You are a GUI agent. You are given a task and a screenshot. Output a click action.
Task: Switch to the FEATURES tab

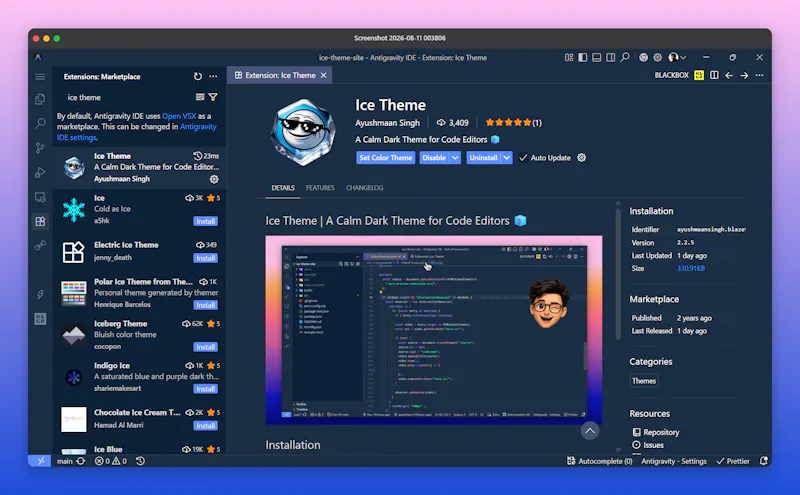tap(320, 188)
